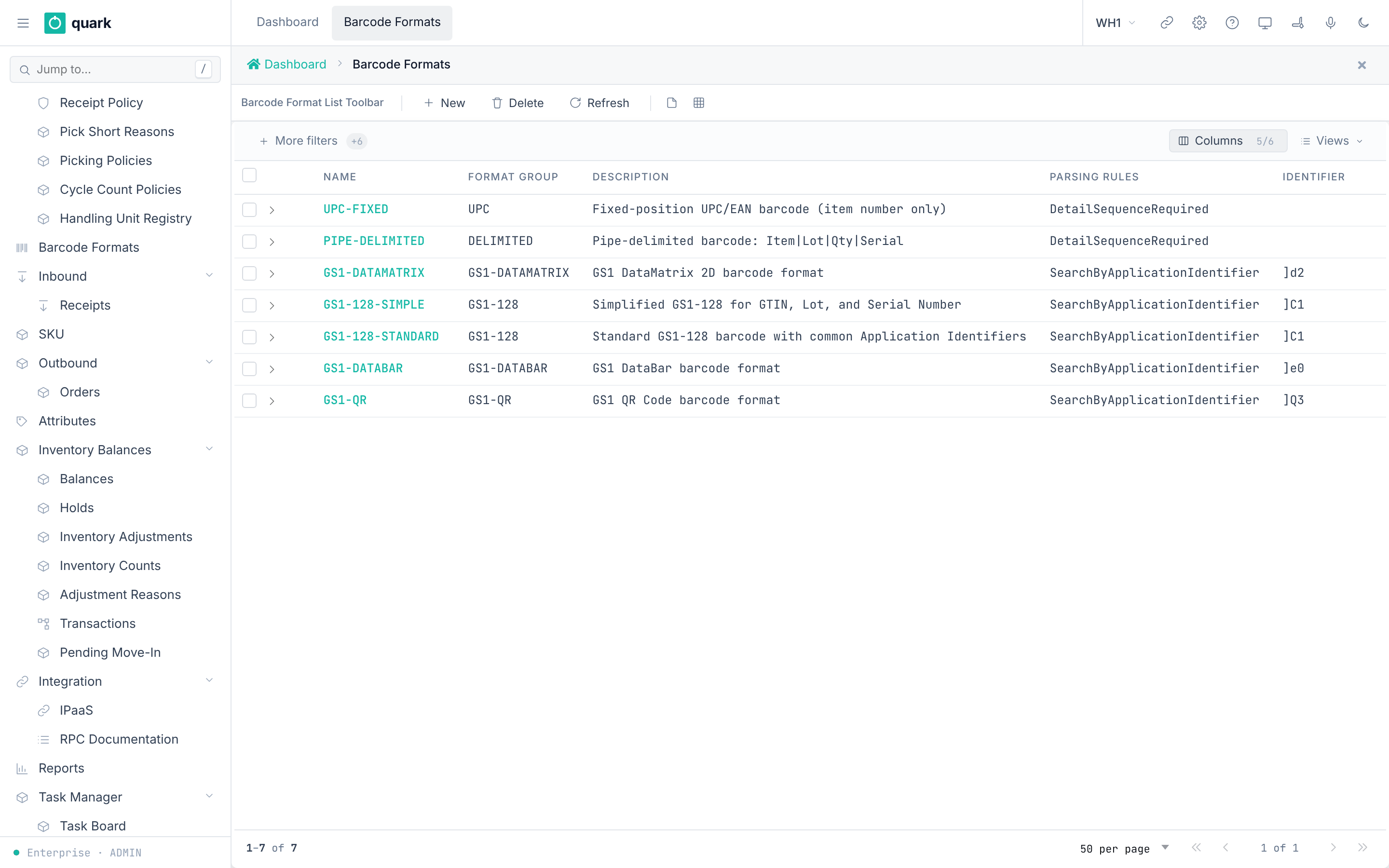Select the Barcode Formats tab
Screen dimensions: 1389x868
(392, 22)
